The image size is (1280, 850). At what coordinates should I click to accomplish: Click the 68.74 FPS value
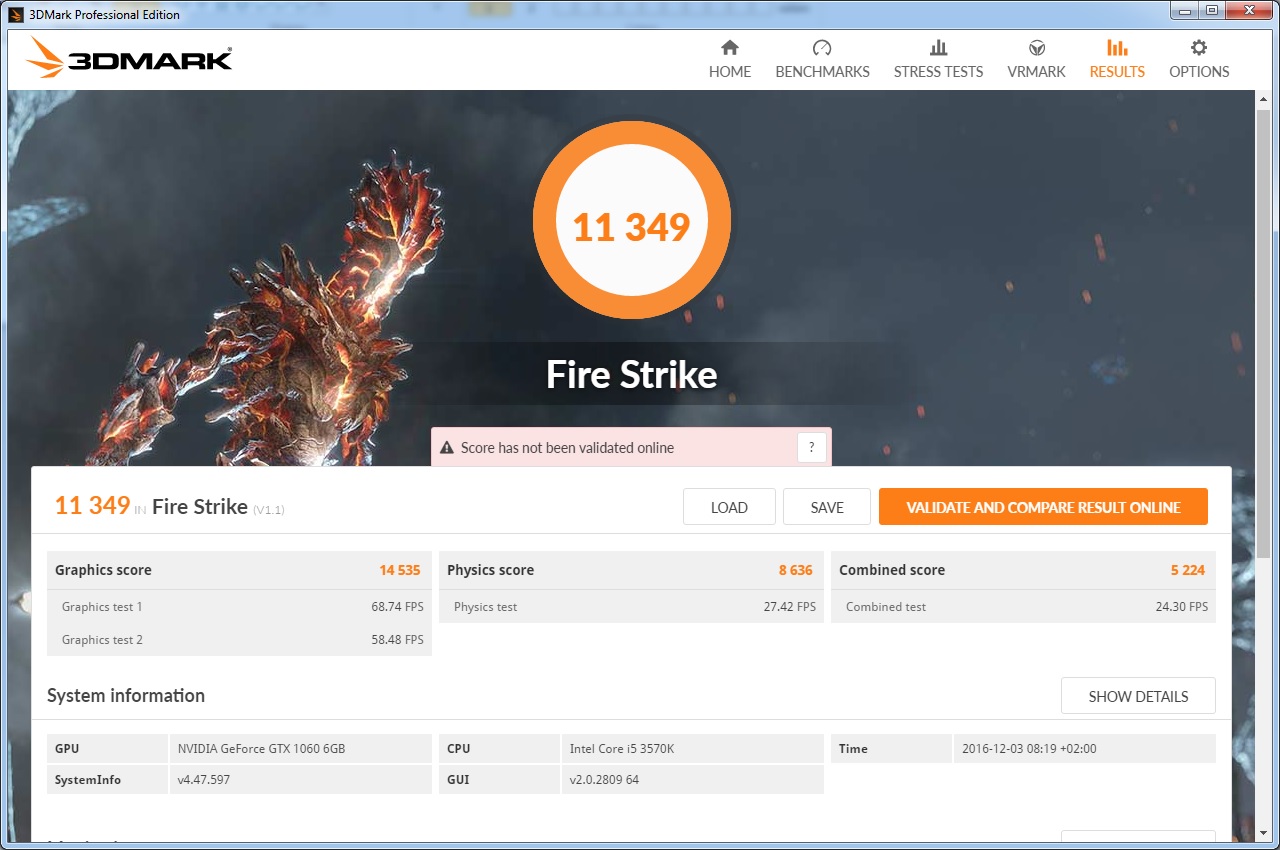(398, 607)
